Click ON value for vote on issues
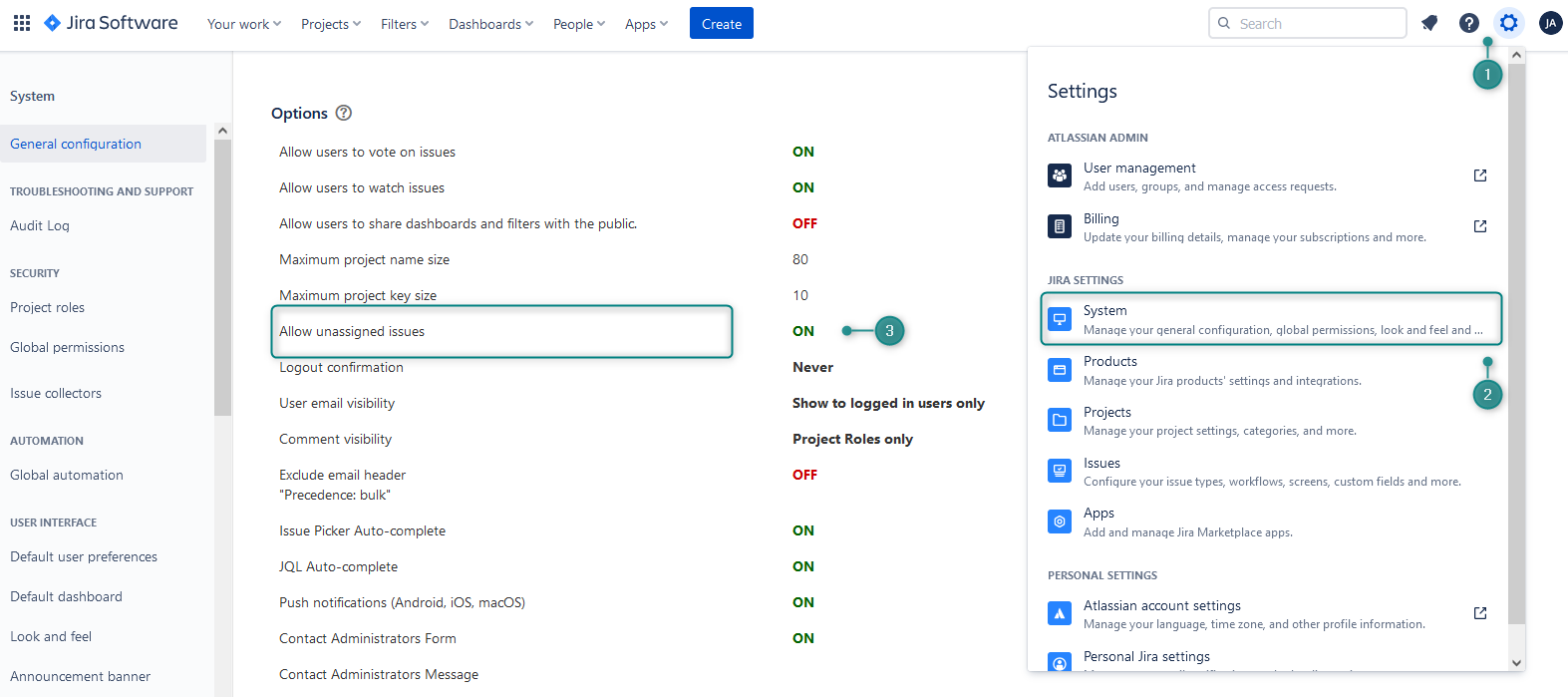The height and width of the screenshot is (697, 1568). [803, 152]
